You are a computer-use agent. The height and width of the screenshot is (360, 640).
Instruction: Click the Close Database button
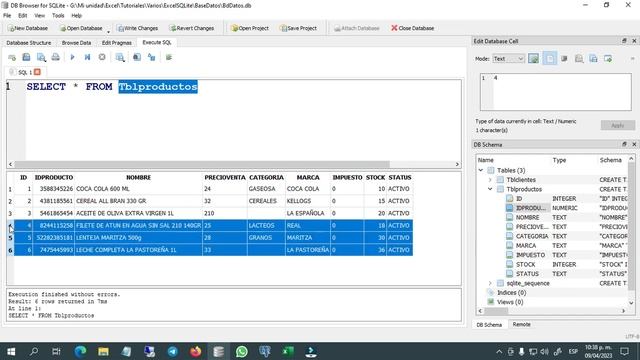(412, 28)
